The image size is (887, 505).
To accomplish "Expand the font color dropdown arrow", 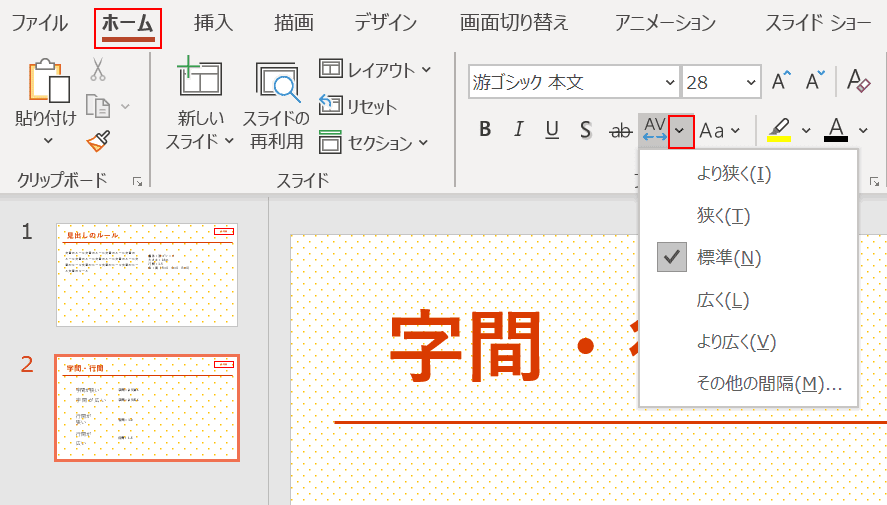I will pyautogui.click(x=863, y=131).
